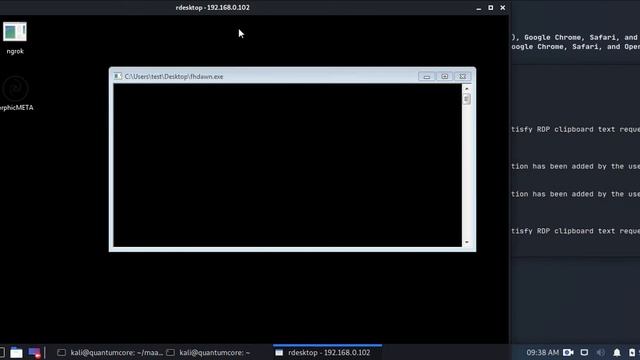Click 'Google Chrome, Safari, and' text in background terminal

click(580, 37)
